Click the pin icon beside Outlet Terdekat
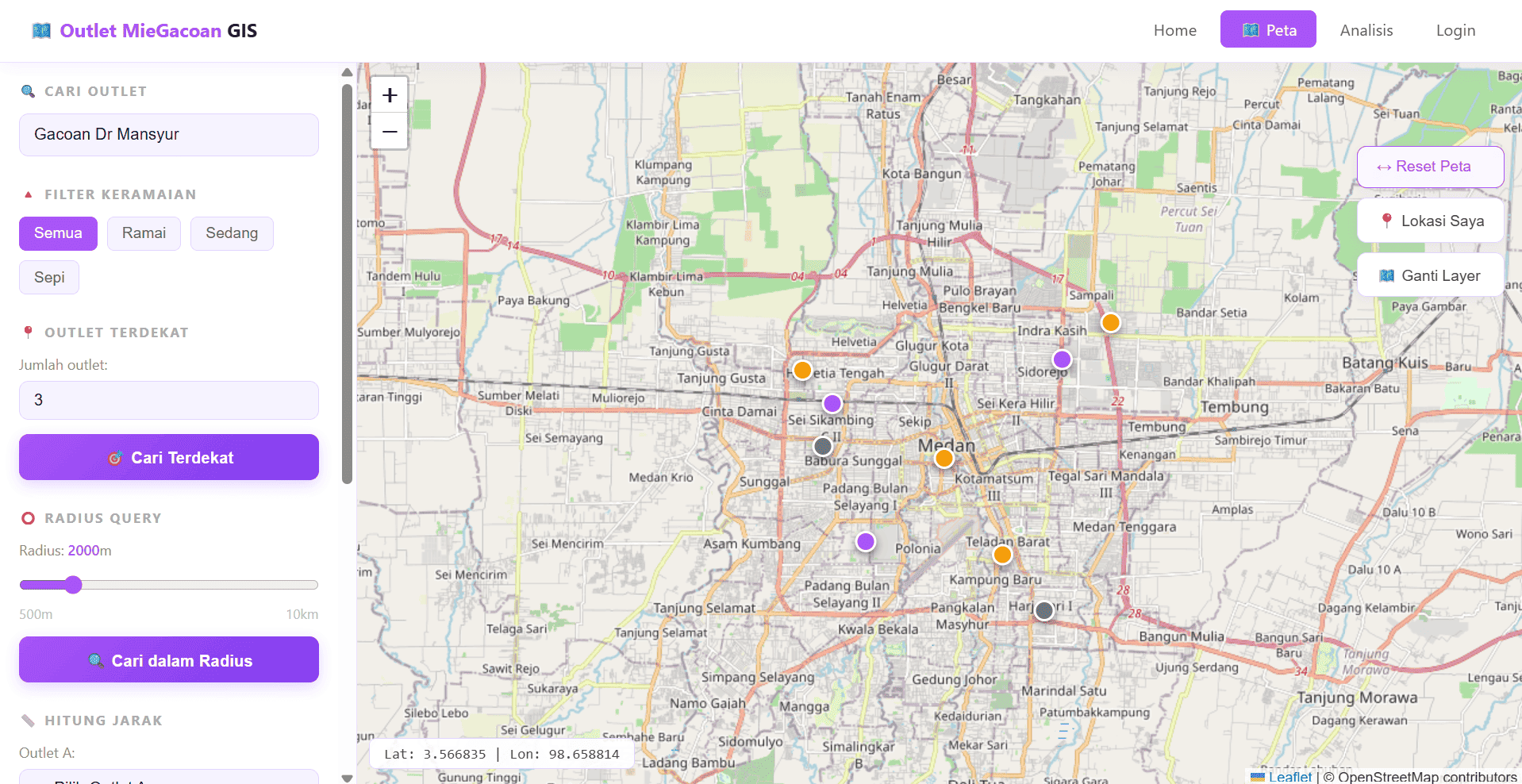The image size is (1522, 784). (x=28, y=332)
